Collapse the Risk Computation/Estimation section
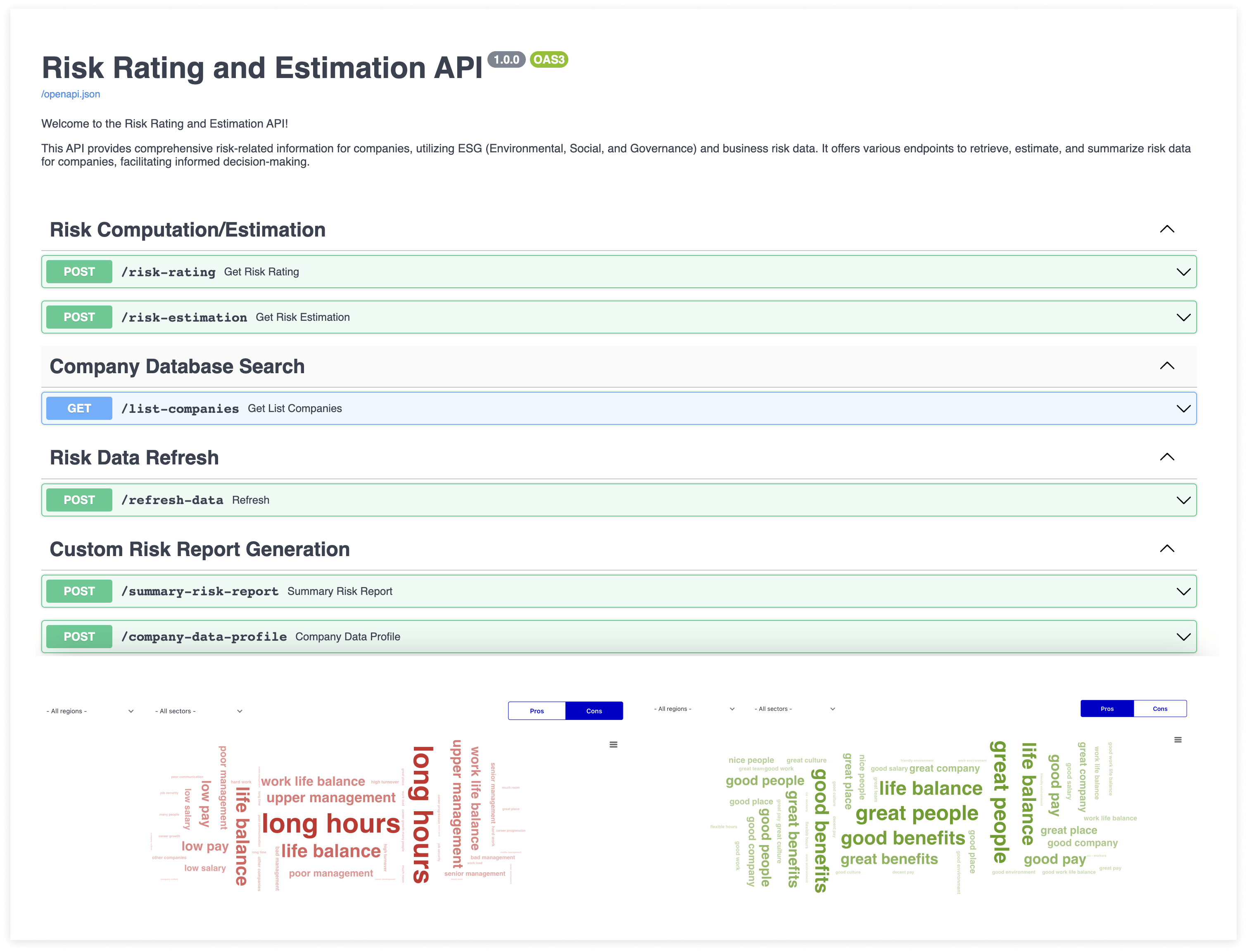Image resolution: width=1247 pixels, height=952 pixels. [1167, 230]
